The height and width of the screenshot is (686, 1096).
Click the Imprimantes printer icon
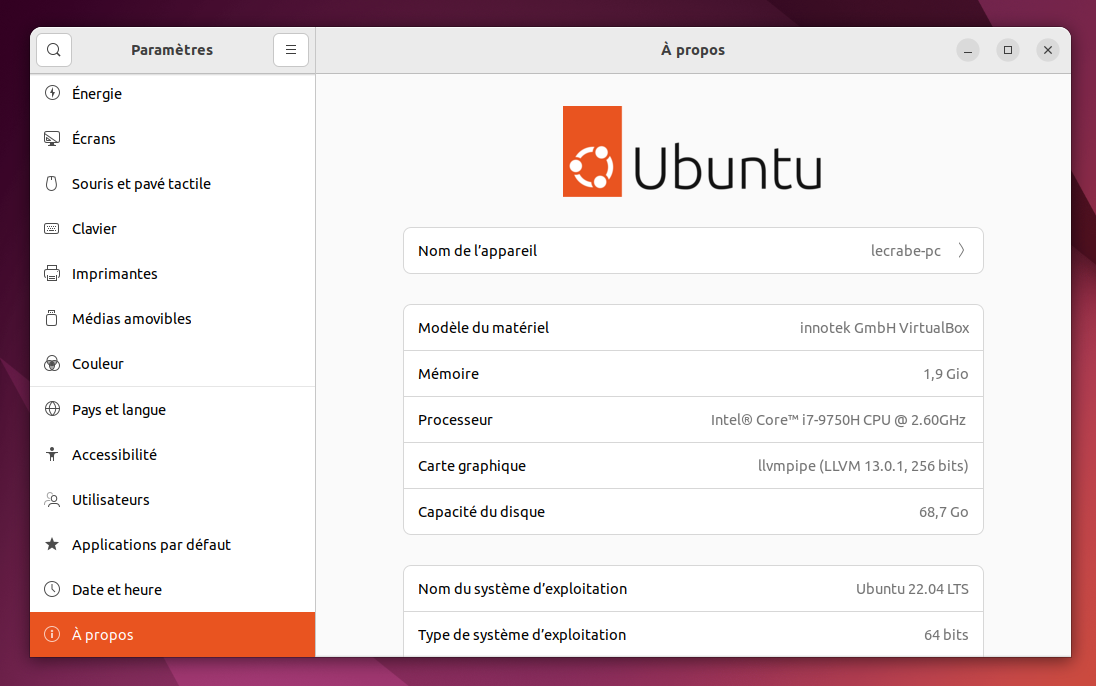[x=52, y=273]
